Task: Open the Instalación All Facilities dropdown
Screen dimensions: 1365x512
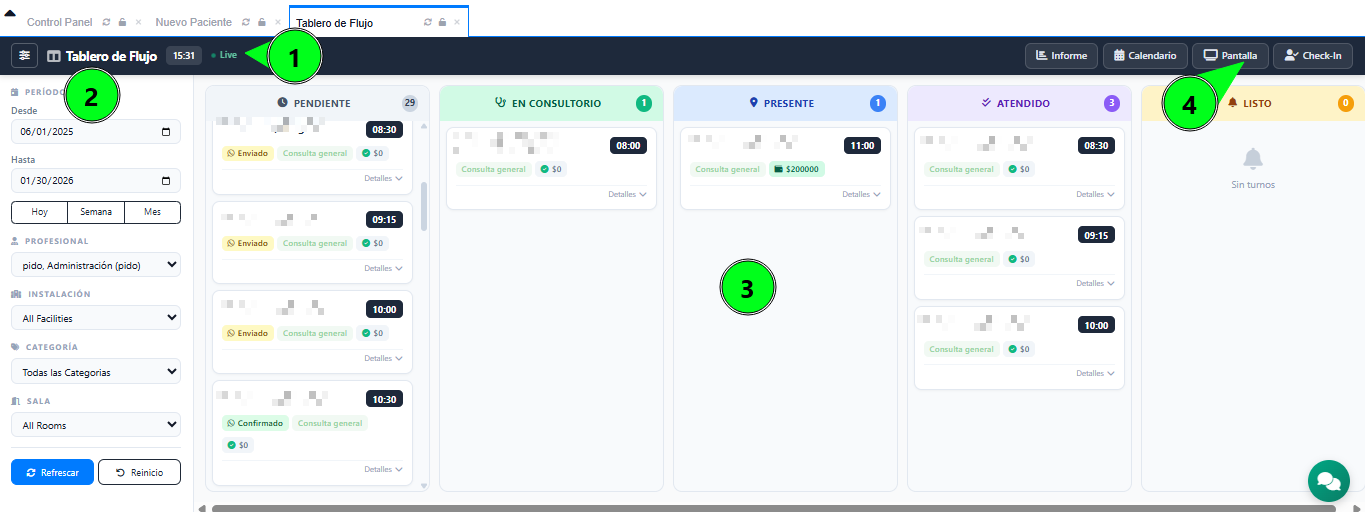Action: (x=96, y=318)
